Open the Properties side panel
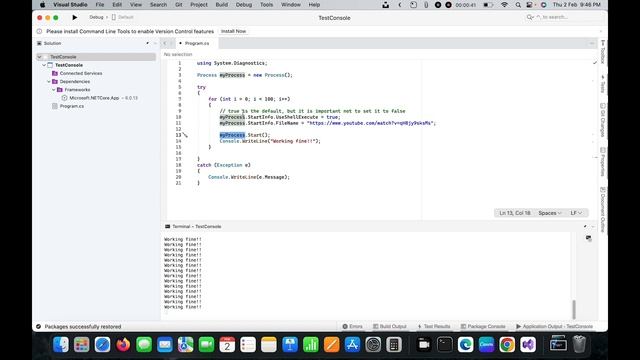The width and height of the screenshot is (640, 360). tap(603, 162)
